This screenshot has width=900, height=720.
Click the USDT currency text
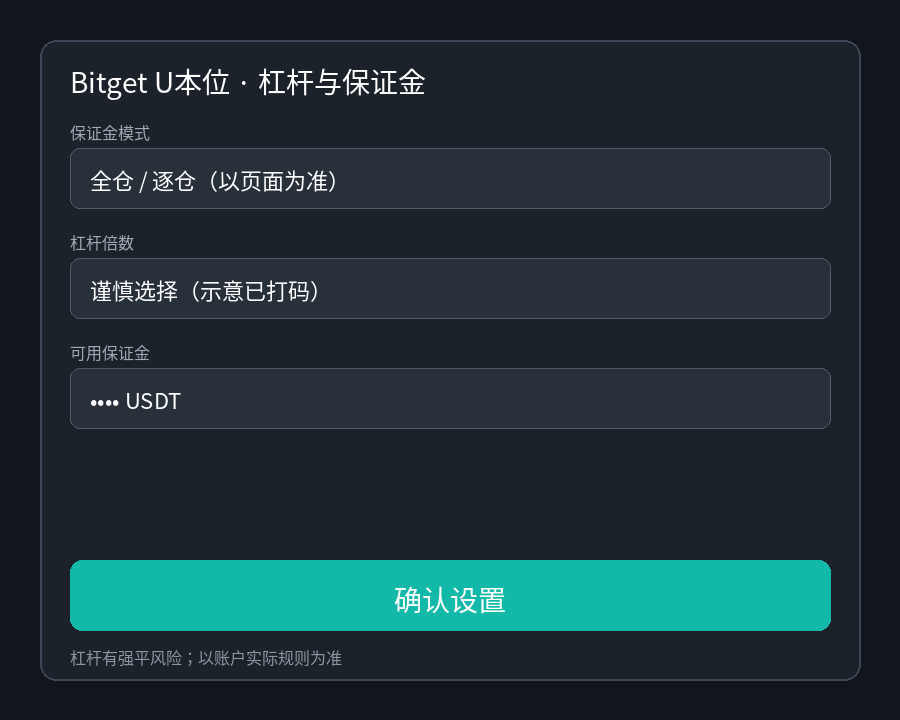coord(153,401)
